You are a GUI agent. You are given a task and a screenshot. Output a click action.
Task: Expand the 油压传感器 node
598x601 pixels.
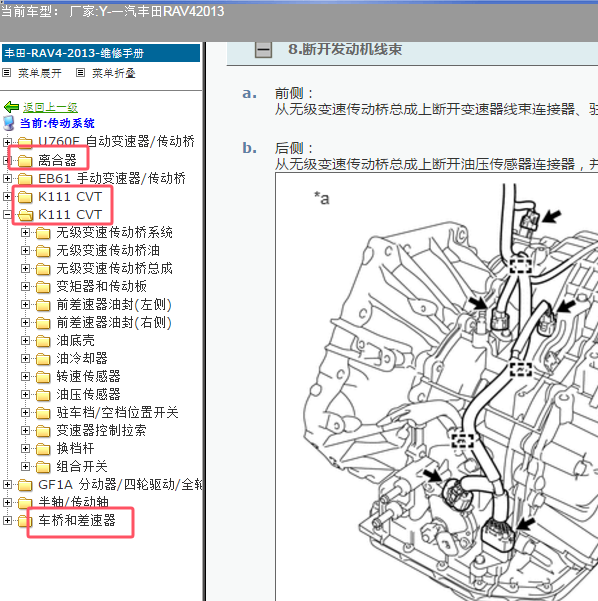click(x=25, y=394)
